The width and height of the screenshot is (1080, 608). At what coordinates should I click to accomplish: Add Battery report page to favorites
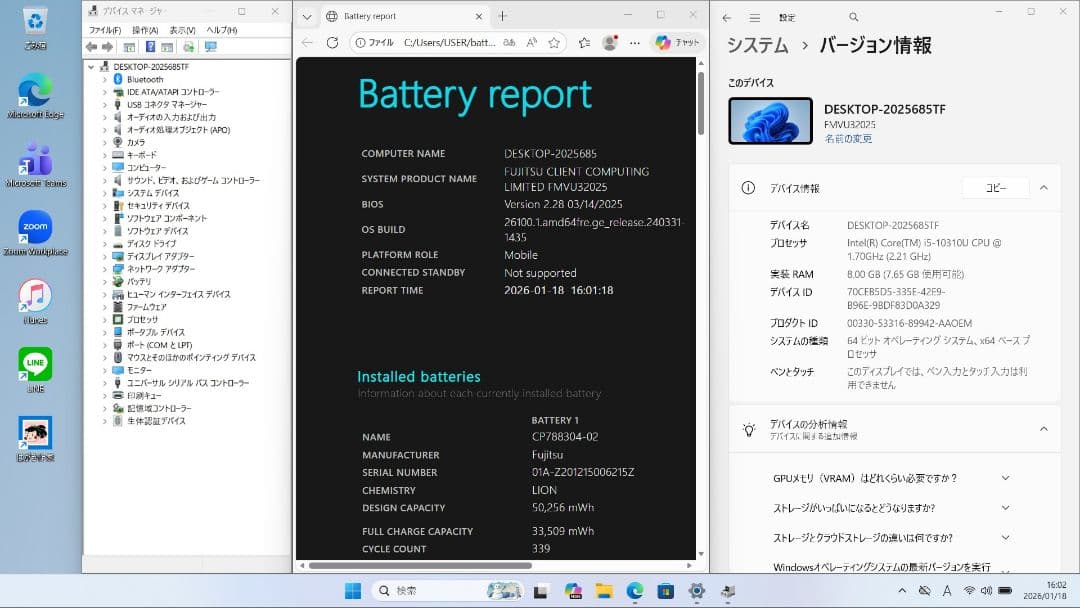(553, 43)
